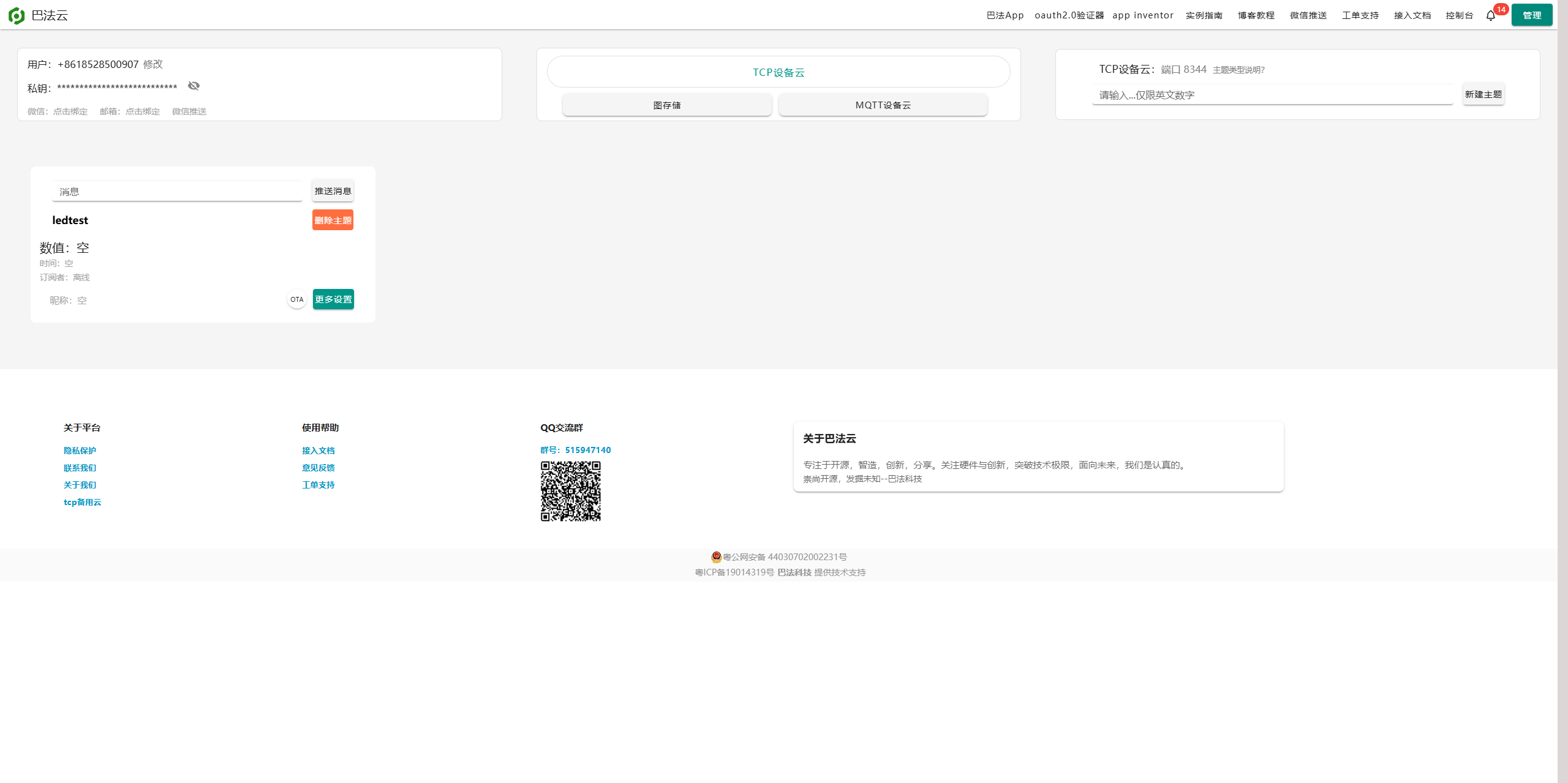Open oauth2.0验证器 menu item
1568x783 pixels.
click(x=1069, y=15)
